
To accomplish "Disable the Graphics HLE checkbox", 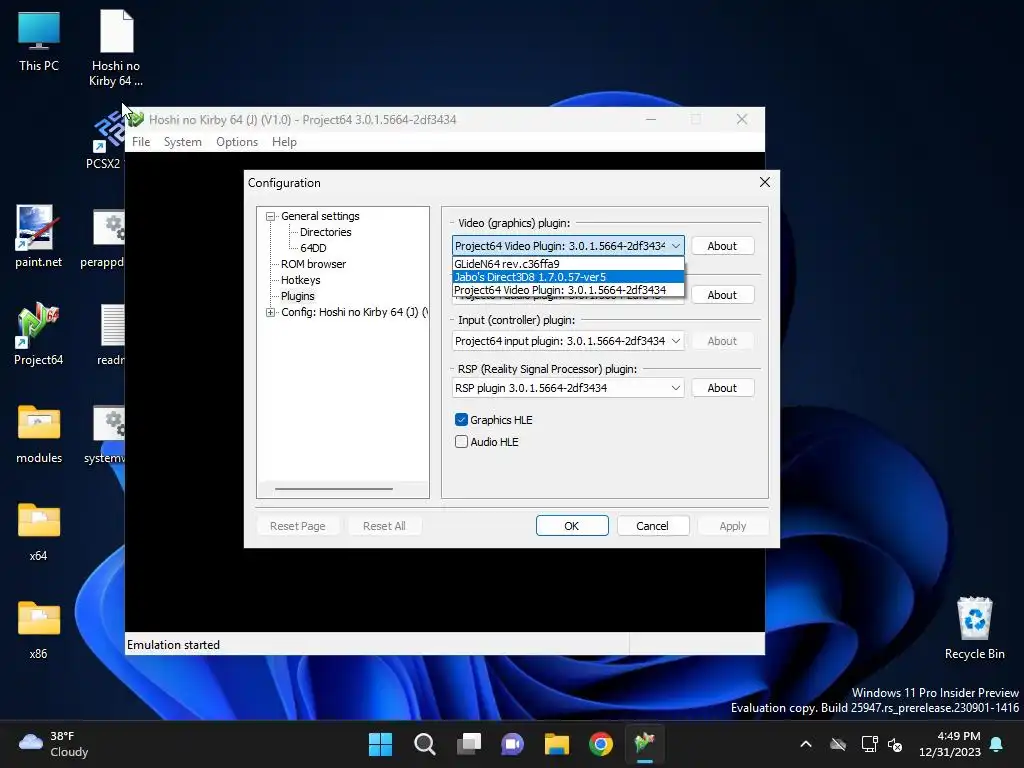I will 461,420.
